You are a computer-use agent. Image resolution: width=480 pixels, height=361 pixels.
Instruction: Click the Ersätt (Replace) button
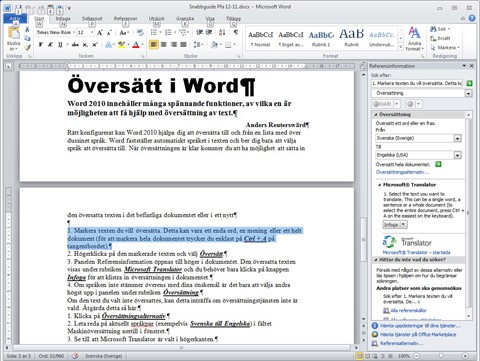click(440, 38)
